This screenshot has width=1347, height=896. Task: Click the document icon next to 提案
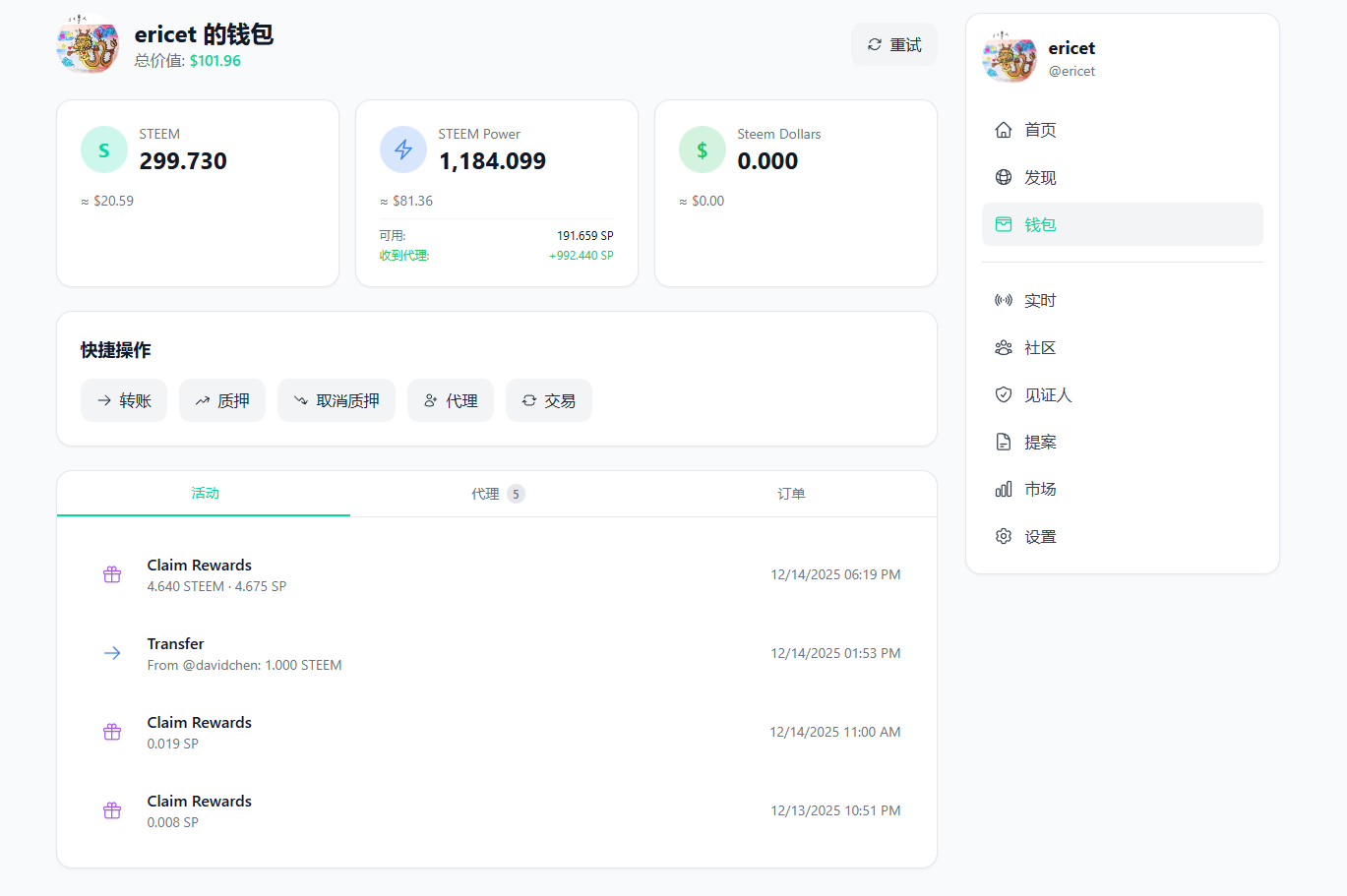tap(1004, 442)
